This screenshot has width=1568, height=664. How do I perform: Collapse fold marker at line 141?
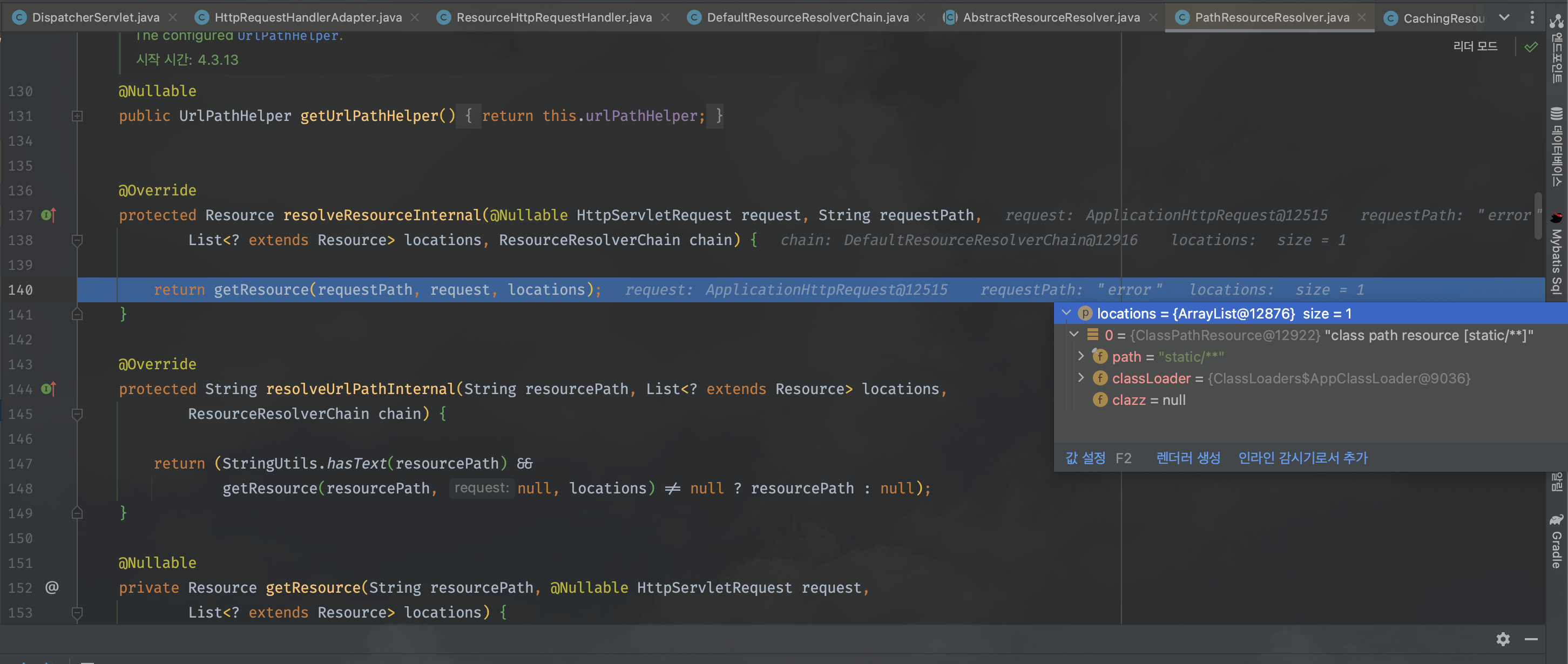pos(77,315)
